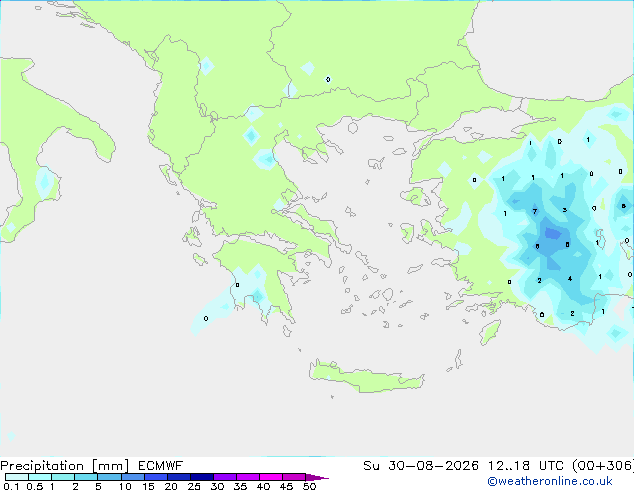Select legend swatch between 25 and 30
Viewport: 634px width, 490px height.
pyautogui.click(x=201, y=477)
